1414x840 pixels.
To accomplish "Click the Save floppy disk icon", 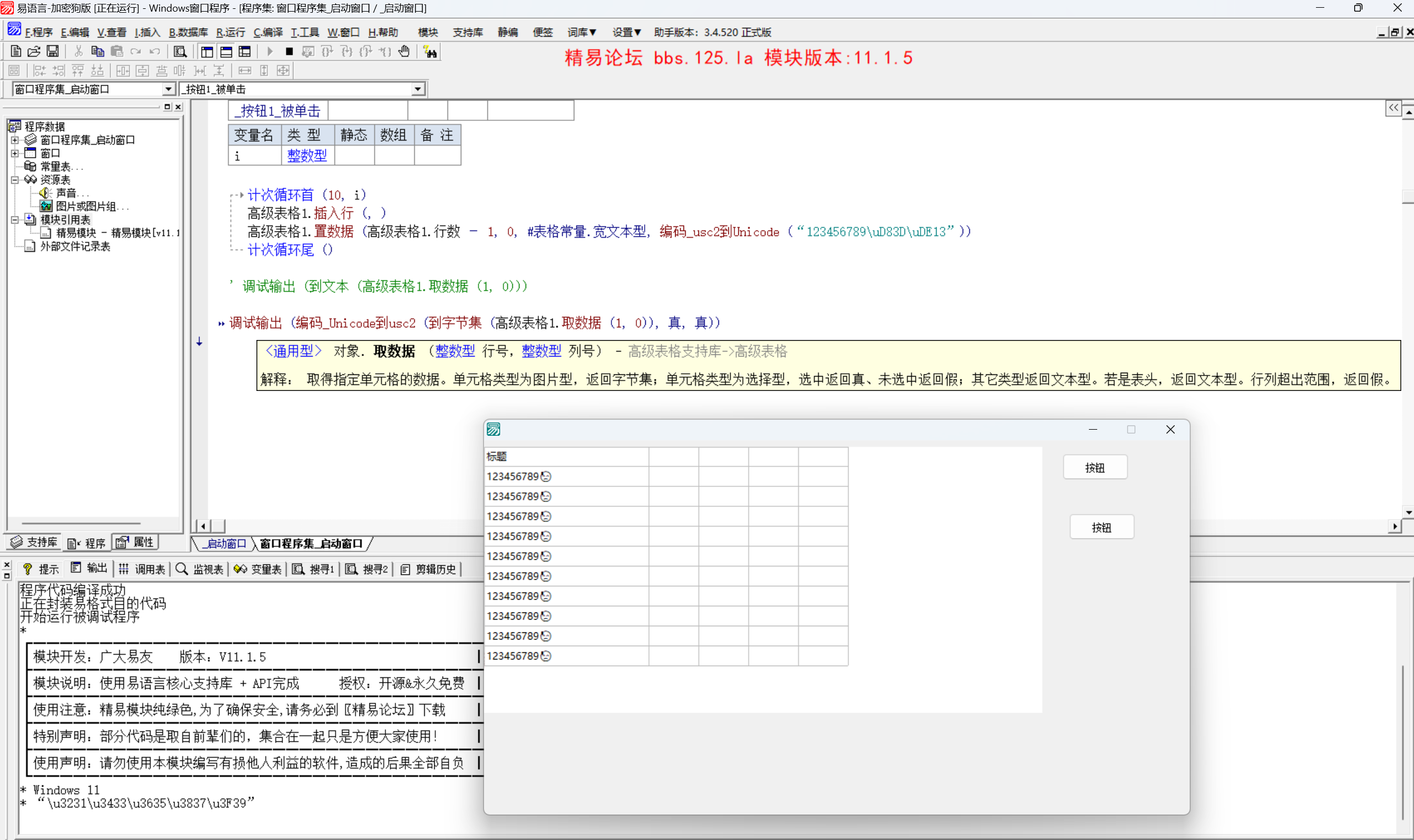I will 53,51.
